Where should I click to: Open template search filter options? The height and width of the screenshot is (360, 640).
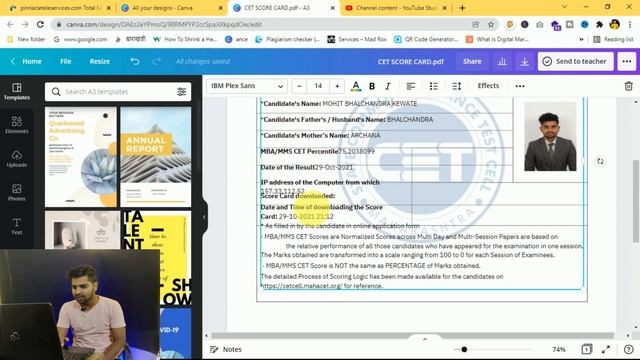click(x=182, y=92)
